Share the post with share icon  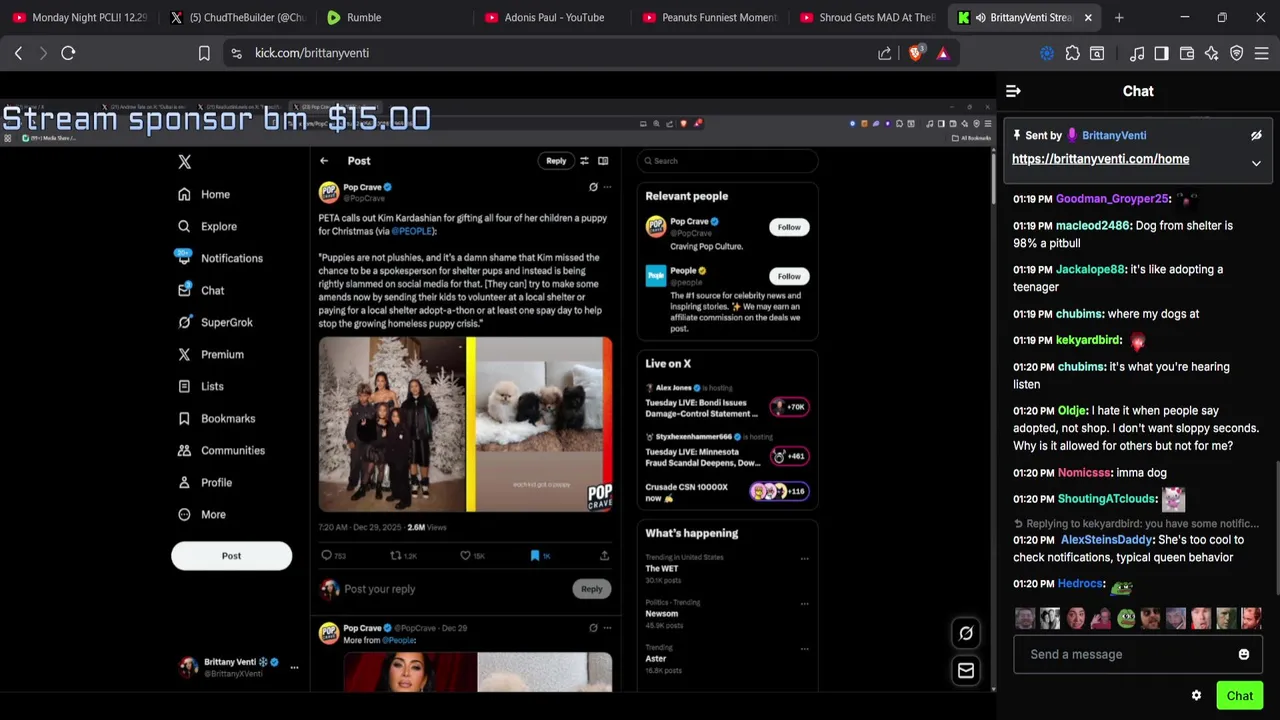point(604,555)
